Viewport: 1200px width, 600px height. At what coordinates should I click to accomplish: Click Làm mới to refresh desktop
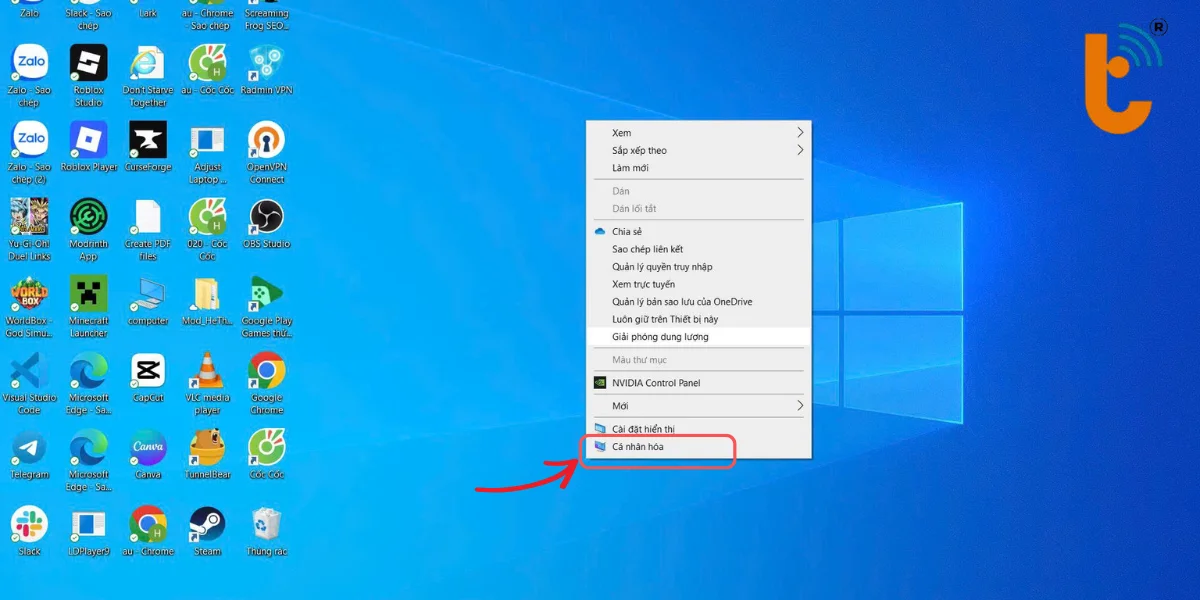pyautogui.click(x=630, y=168)
